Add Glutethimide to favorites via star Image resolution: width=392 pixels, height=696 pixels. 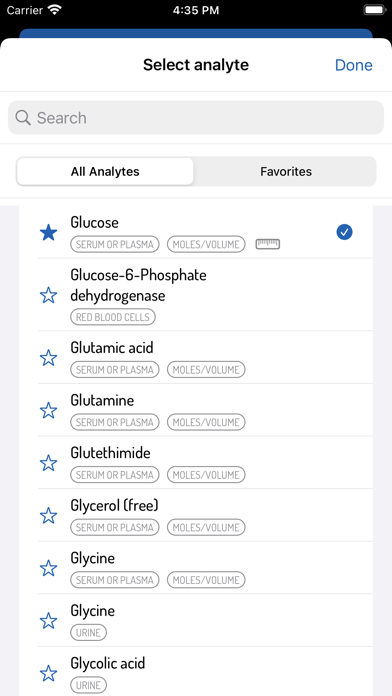tap(48, 463)
